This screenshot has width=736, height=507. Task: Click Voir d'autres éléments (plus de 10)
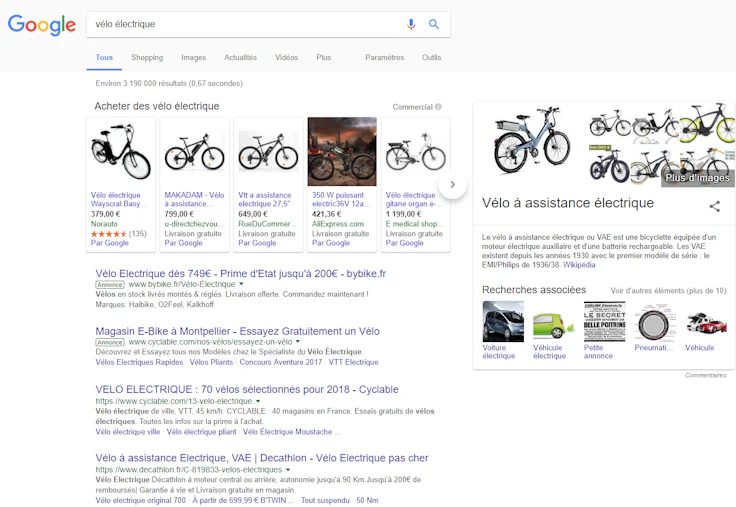pyautogui.click(x=668, y=291)
